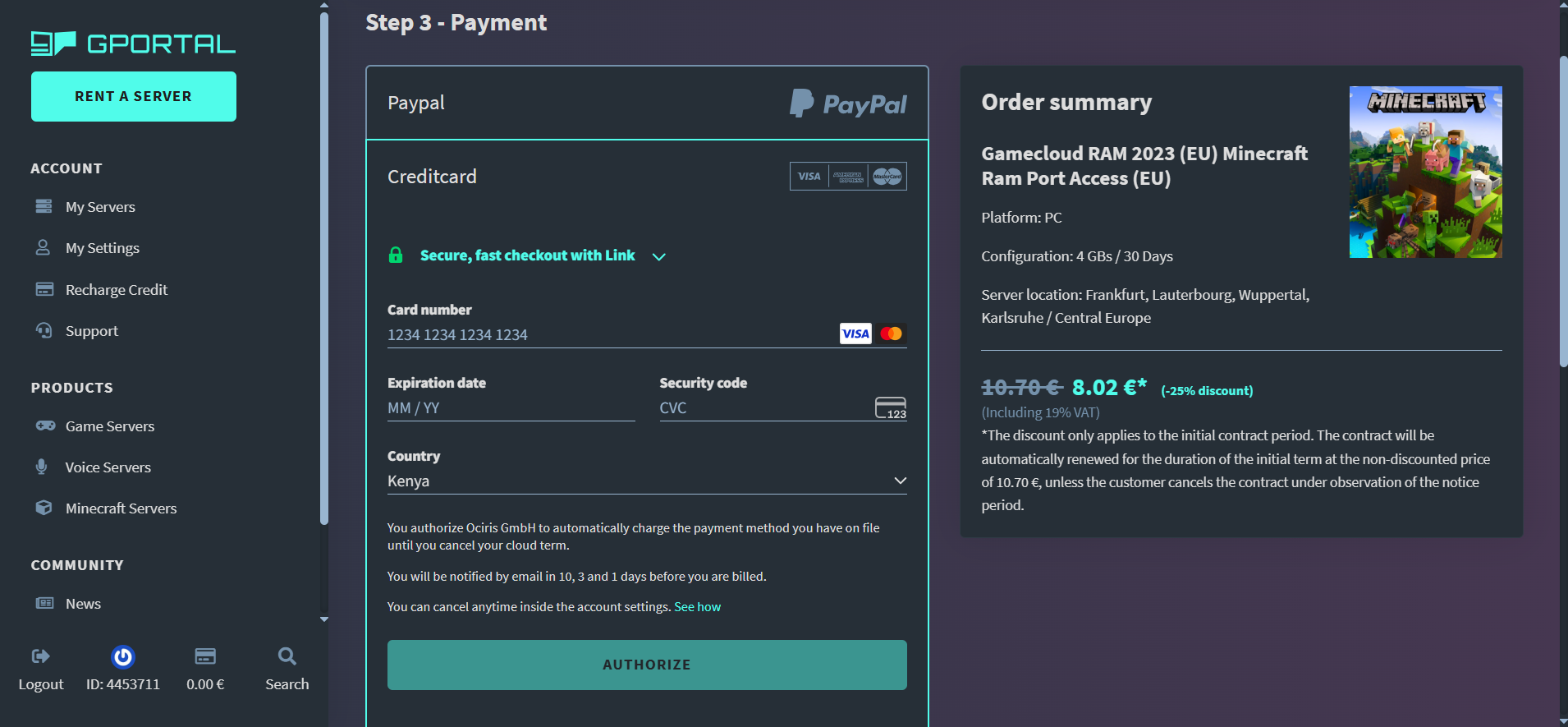The image size is (1568, 727).
Task: Click the Search magnifier icon
Action: coord(287,656)
